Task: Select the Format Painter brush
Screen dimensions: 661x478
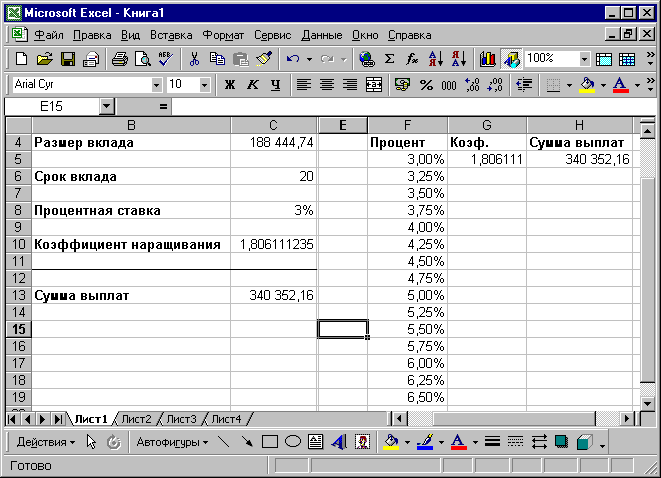Action: coord(264,59)
